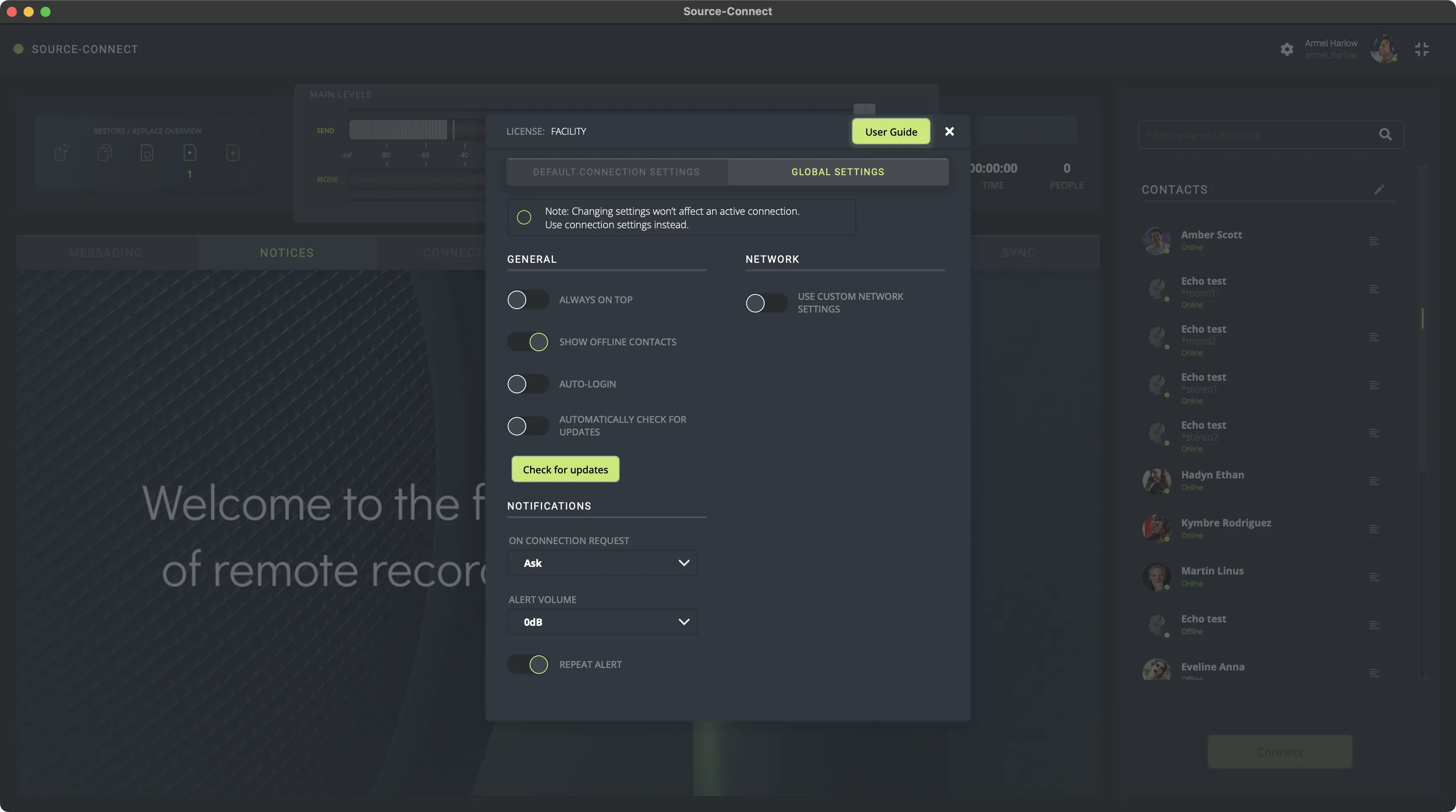Open Kymbre Rodriguez's contact menu icon

pos(1374,529)
